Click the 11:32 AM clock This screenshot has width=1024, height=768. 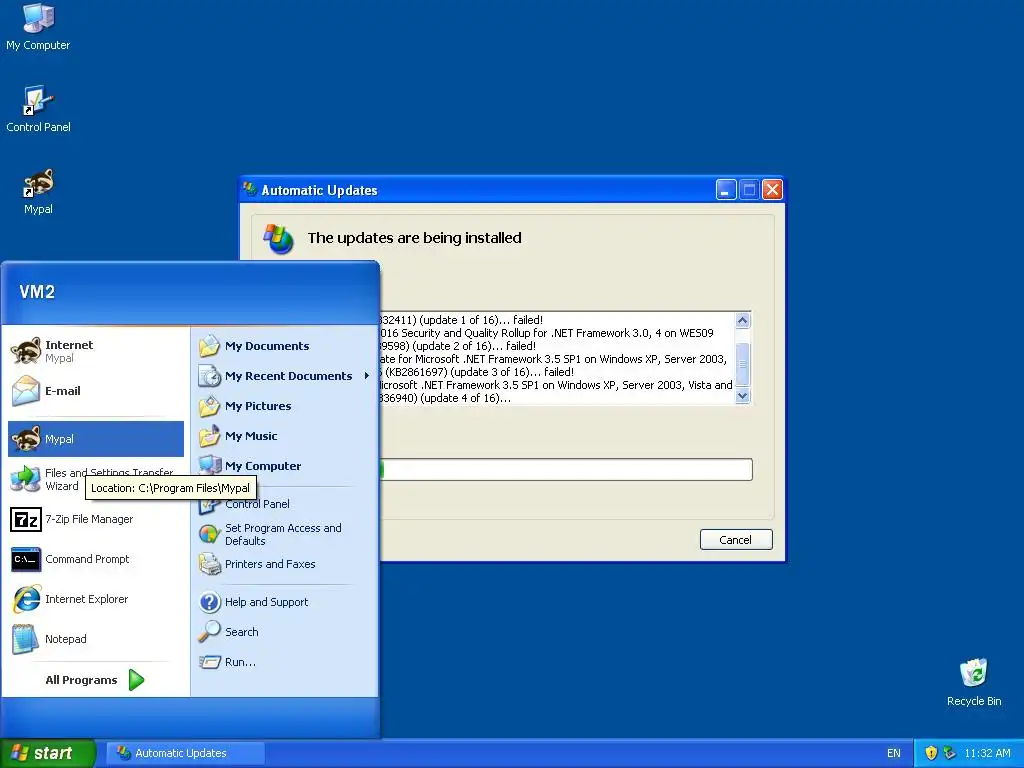point(987,753)
